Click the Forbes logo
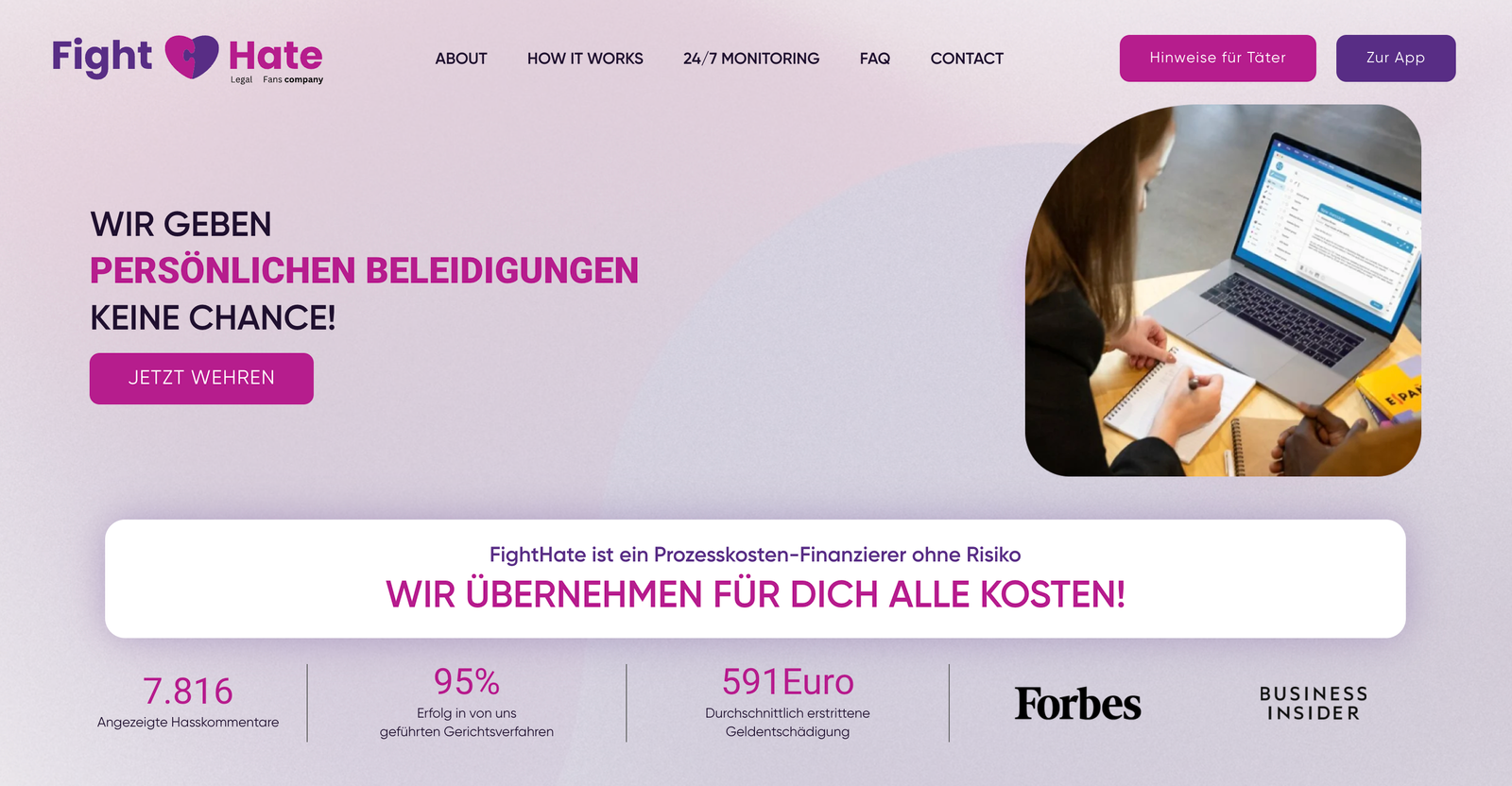 1077,704
